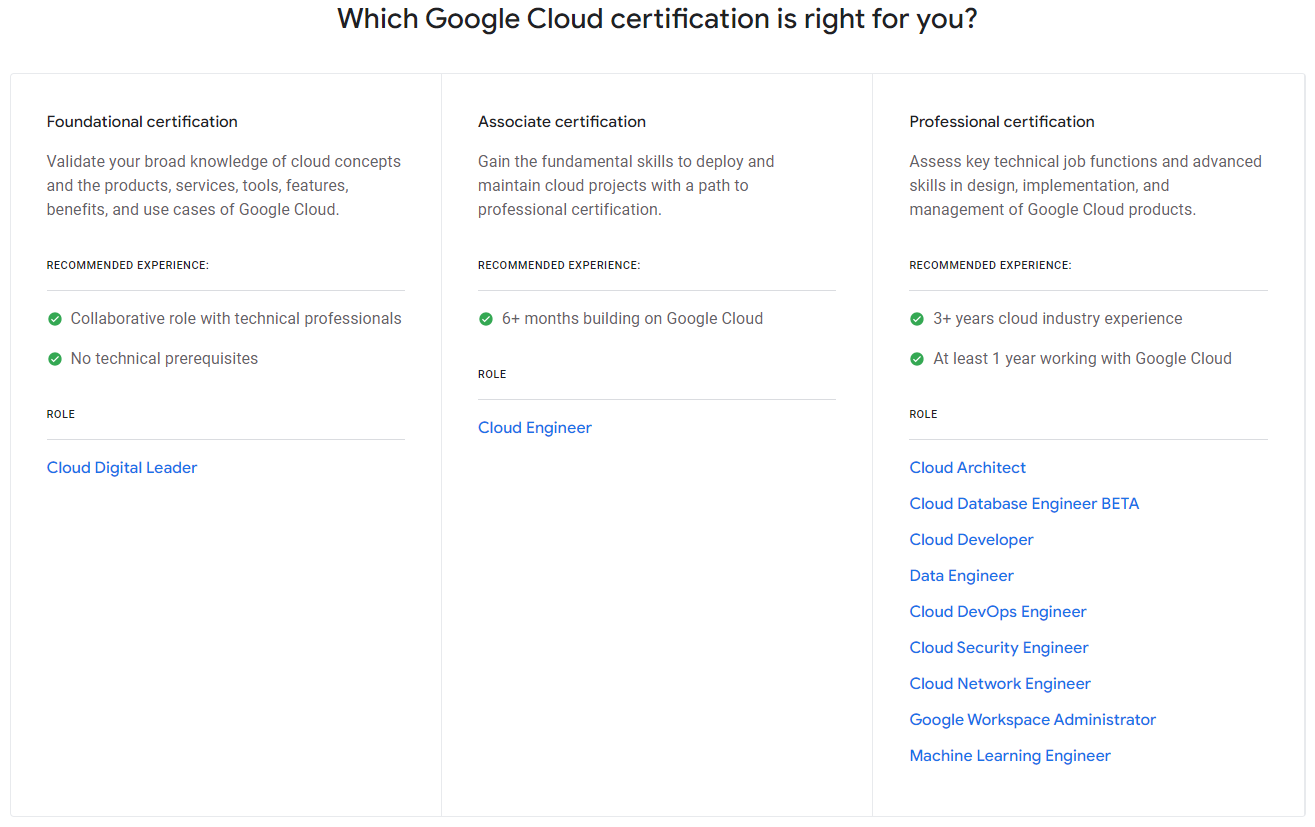The image size is (1315, 827).
Task: Open the Machine Learning Engineer link
Action: pyautogui.click(x=1010, y=755)
